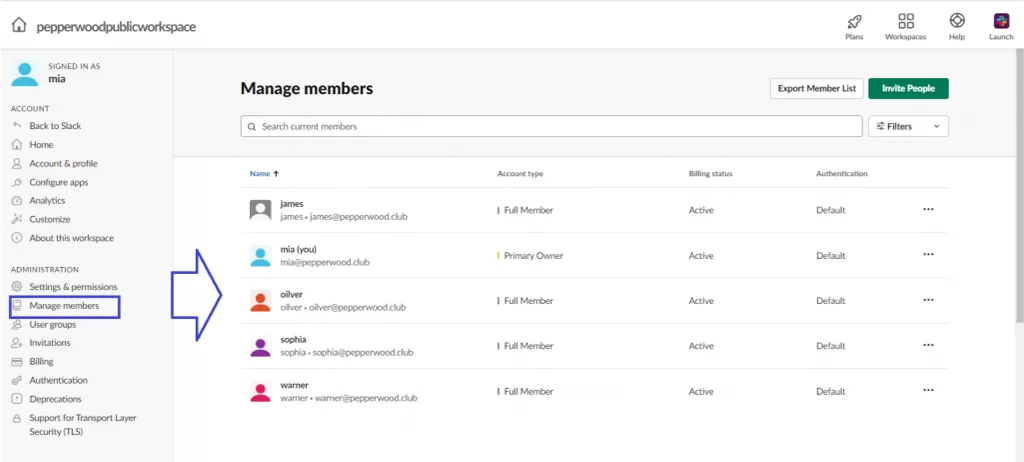Click oilver's Active billing status
This screenshot has height=462, width=1024.
pos(701,301)
